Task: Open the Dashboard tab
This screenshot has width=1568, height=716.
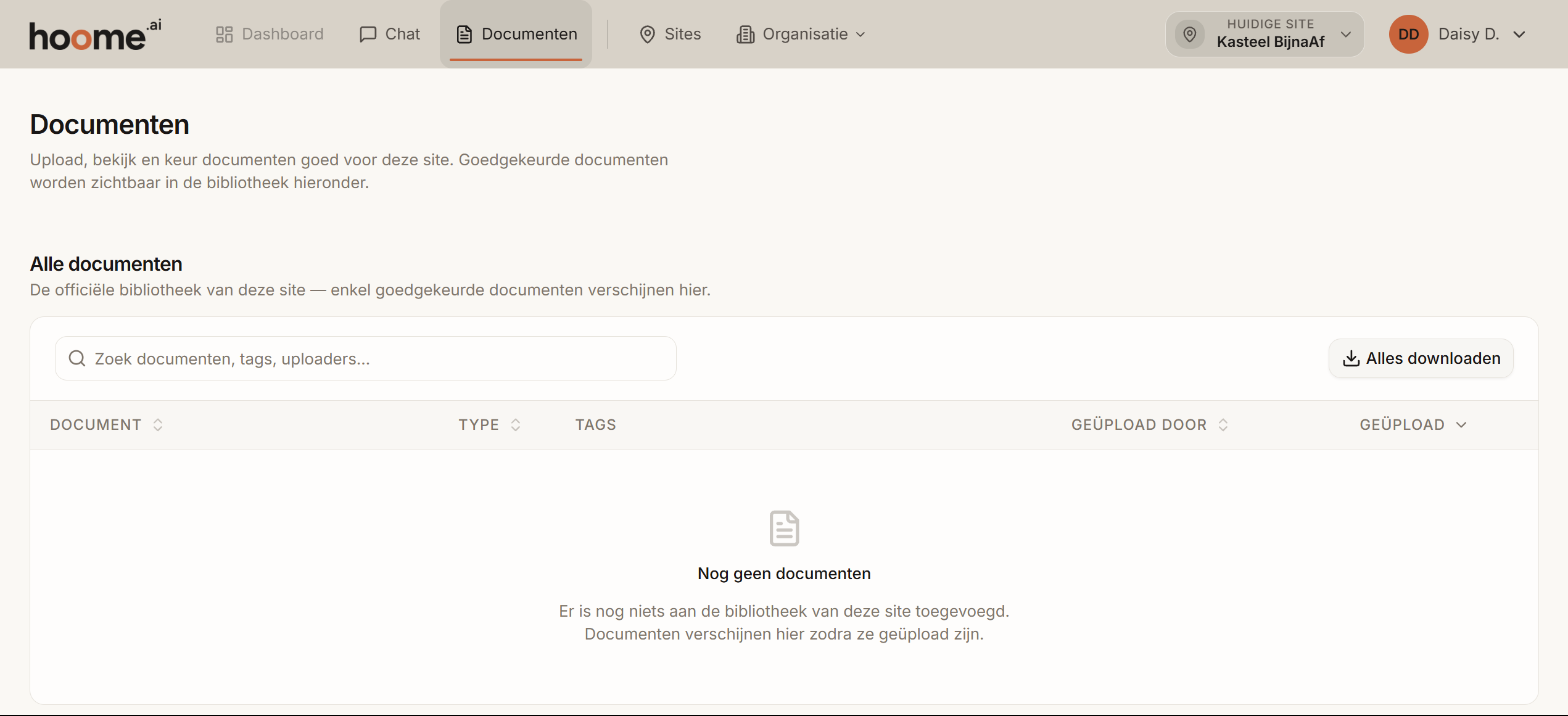Action: coord(270,34)
